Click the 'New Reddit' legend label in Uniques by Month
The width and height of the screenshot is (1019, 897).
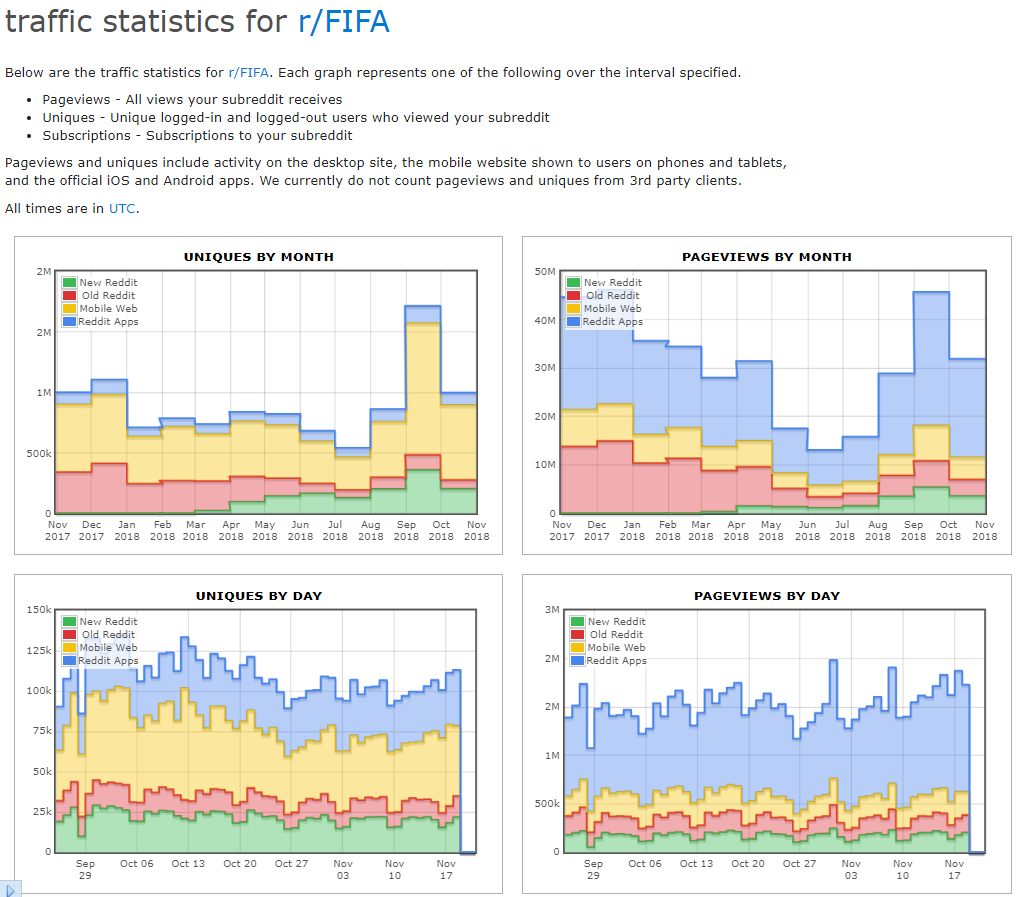109,283
